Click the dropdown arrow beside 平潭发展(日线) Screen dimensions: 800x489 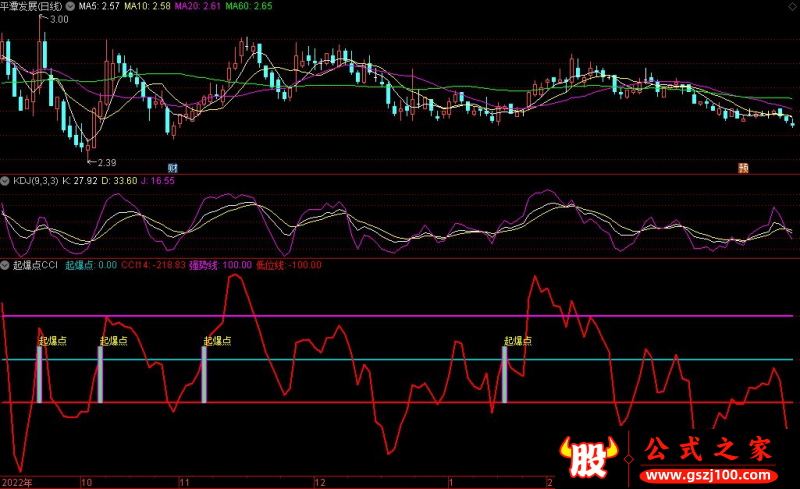pyautogui.click(x=71, y=6)
